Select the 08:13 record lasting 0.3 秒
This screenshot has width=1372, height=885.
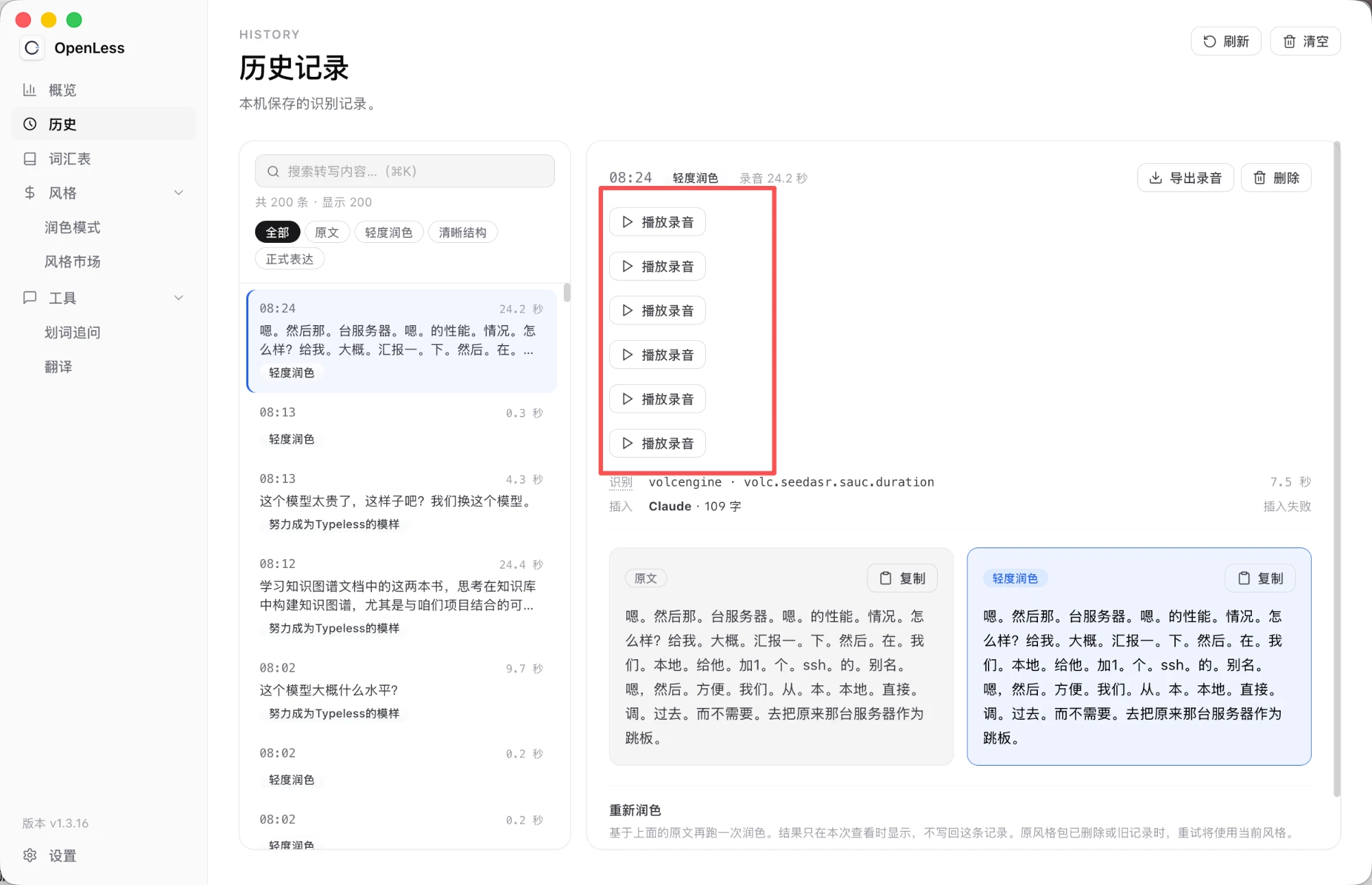[402, 425]
